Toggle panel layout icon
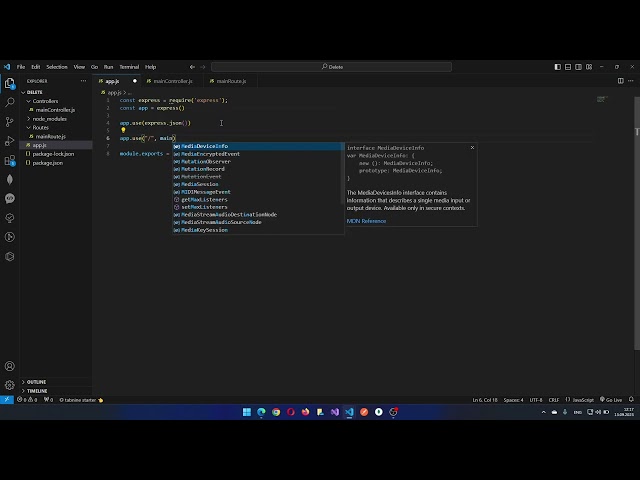The width and height of the screenshot is (640, 480). [568, 67]
